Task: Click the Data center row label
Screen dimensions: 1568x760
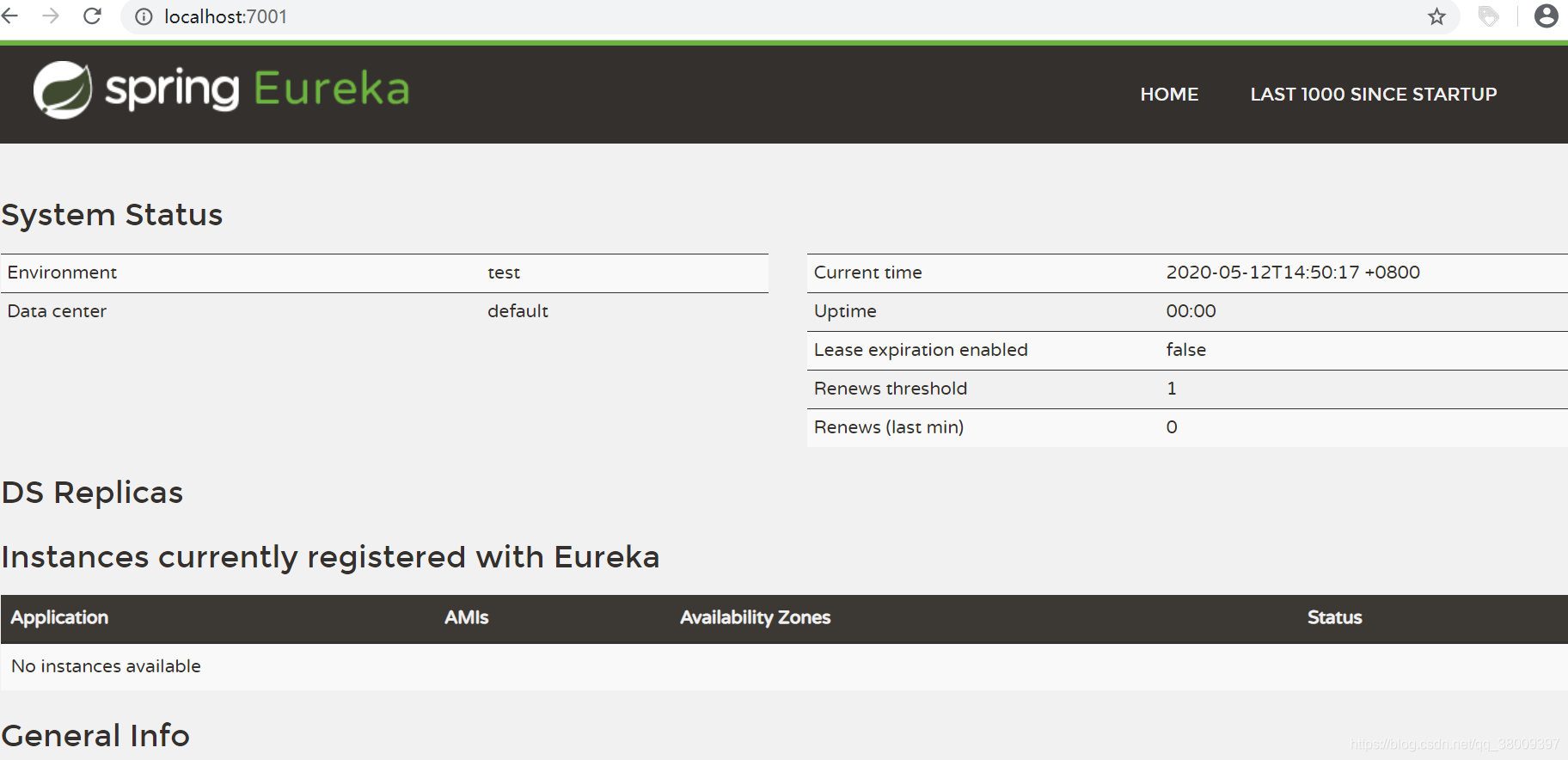Action: pos(57,311)
